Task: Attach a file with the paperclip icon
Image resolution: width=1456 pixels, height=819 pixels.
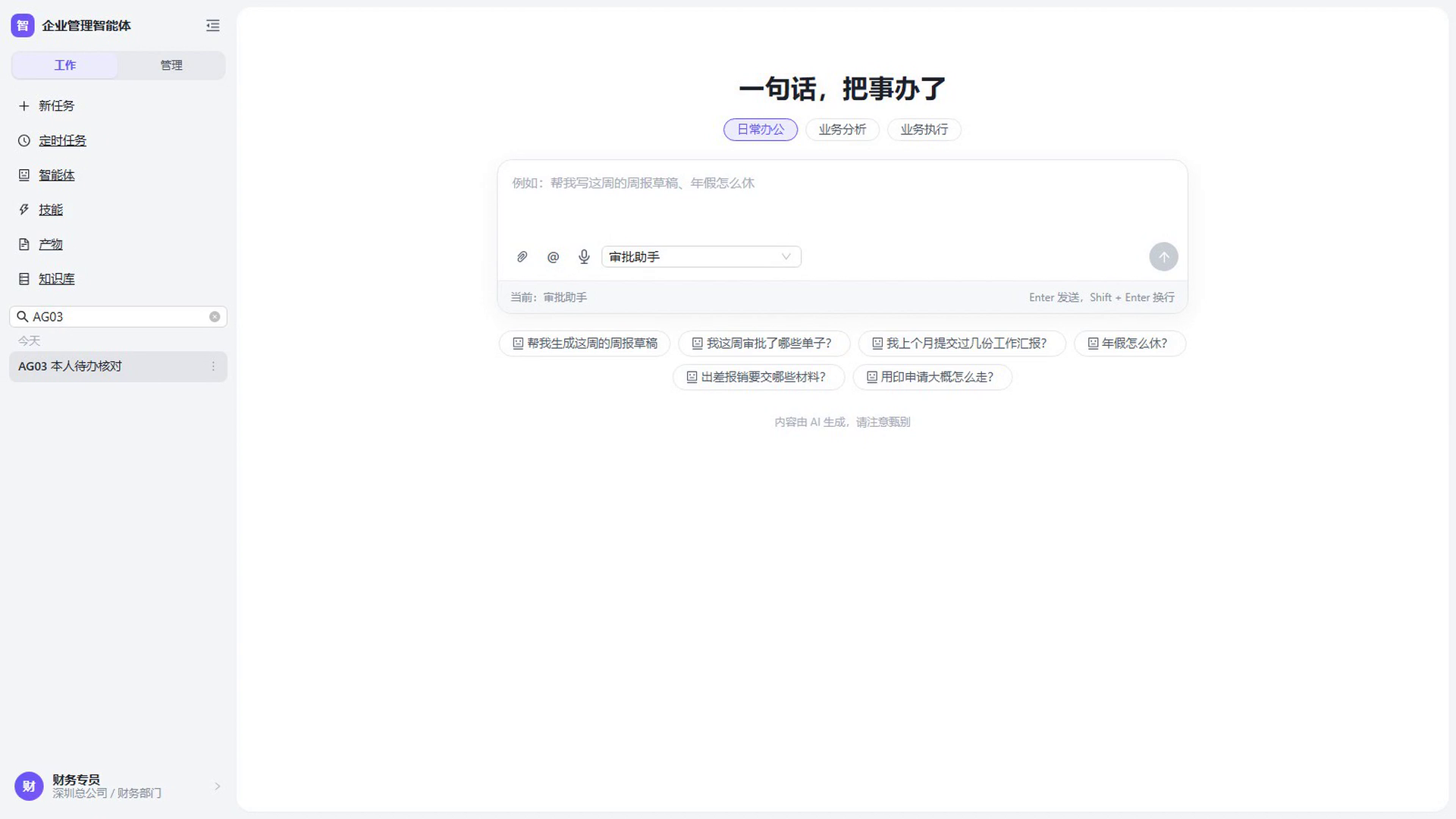Action: pyautogui.click(x=522, y=257)
